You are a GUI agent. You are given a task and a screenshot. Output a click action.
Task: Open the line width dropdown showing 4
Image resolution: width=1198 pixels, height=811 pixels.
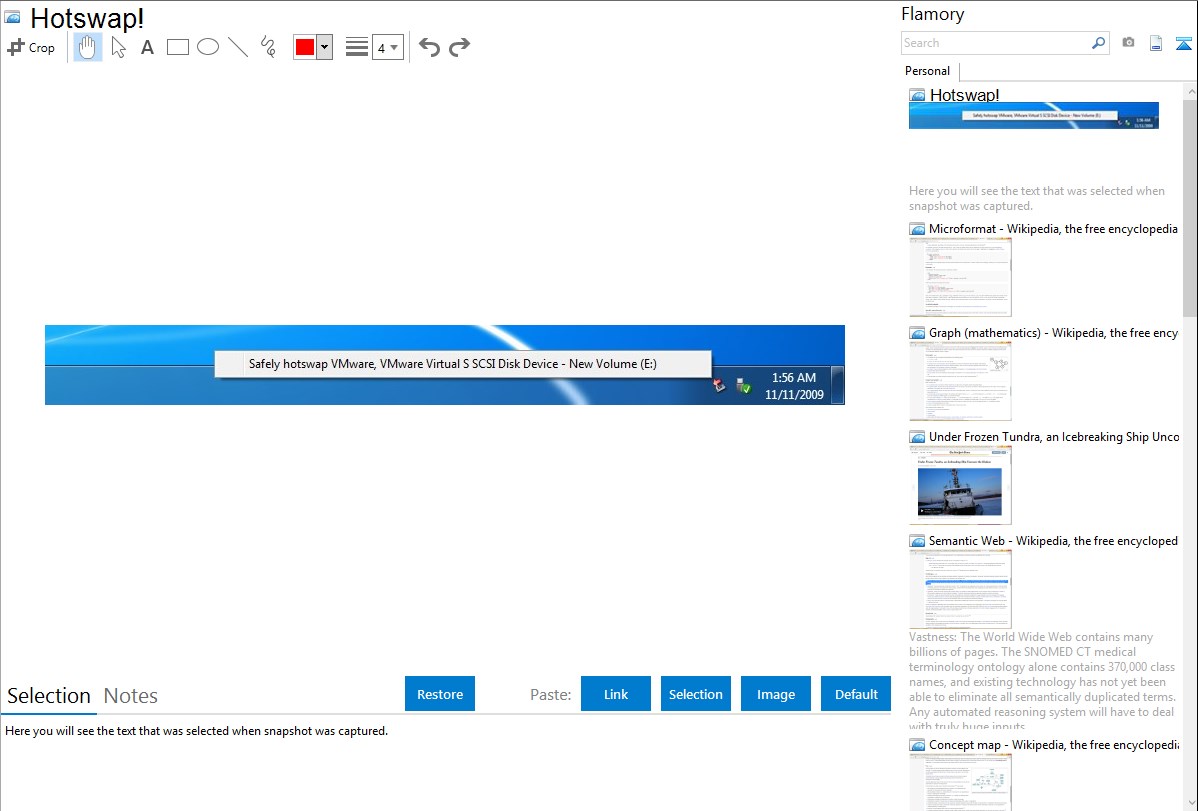click(387, 47)
